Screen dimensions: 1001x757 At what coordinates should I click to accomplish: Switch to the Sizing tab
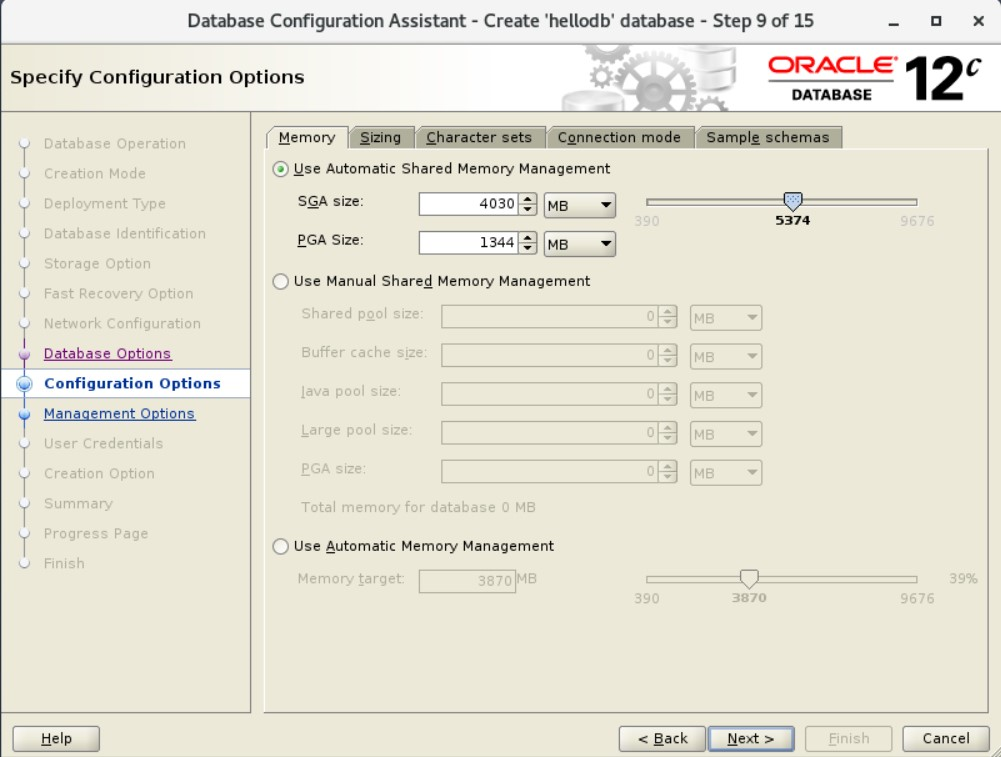tap(380, 137)
